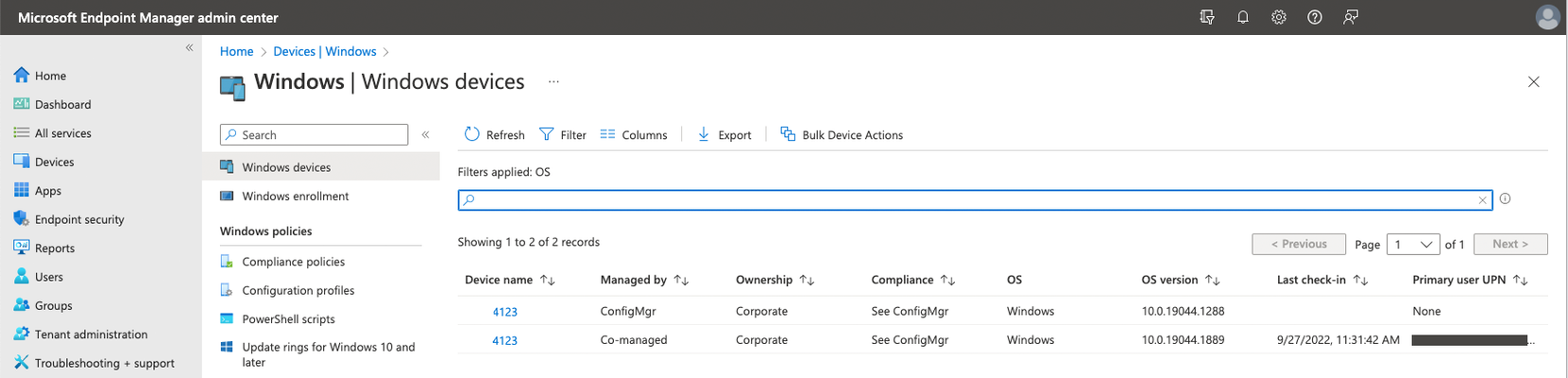The image size is (1568, 378).
Task: Collapse the Windows blade side menu
Action: coord(425,135)
